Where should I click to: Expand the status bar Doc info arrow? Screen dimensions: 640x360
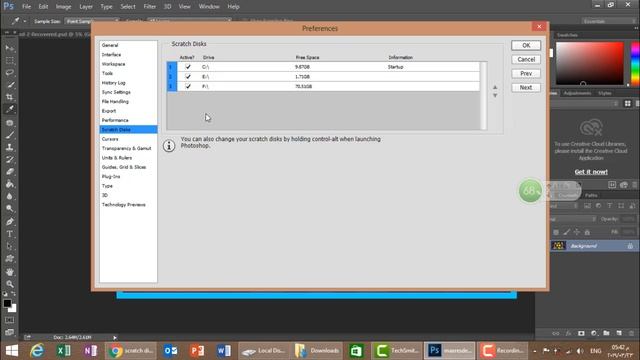[x=115, y=338]
